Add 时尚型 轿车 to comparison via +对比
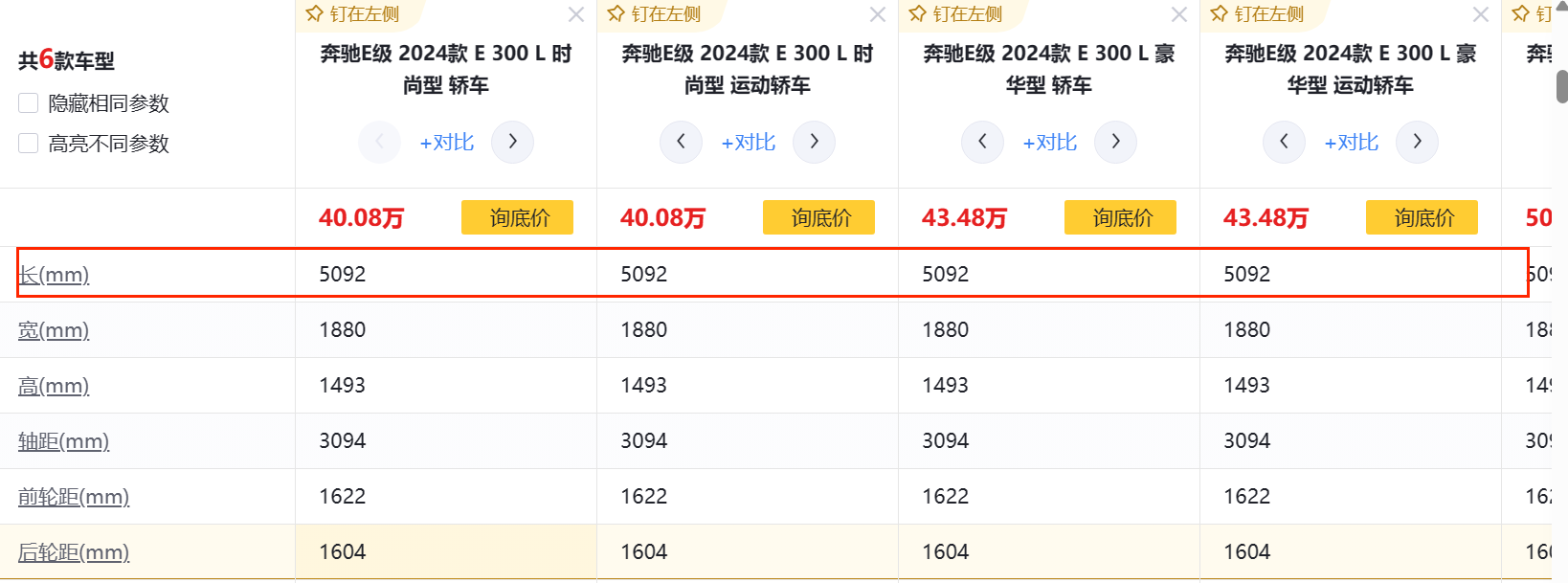1568x583 pixels. click(447, 143)
